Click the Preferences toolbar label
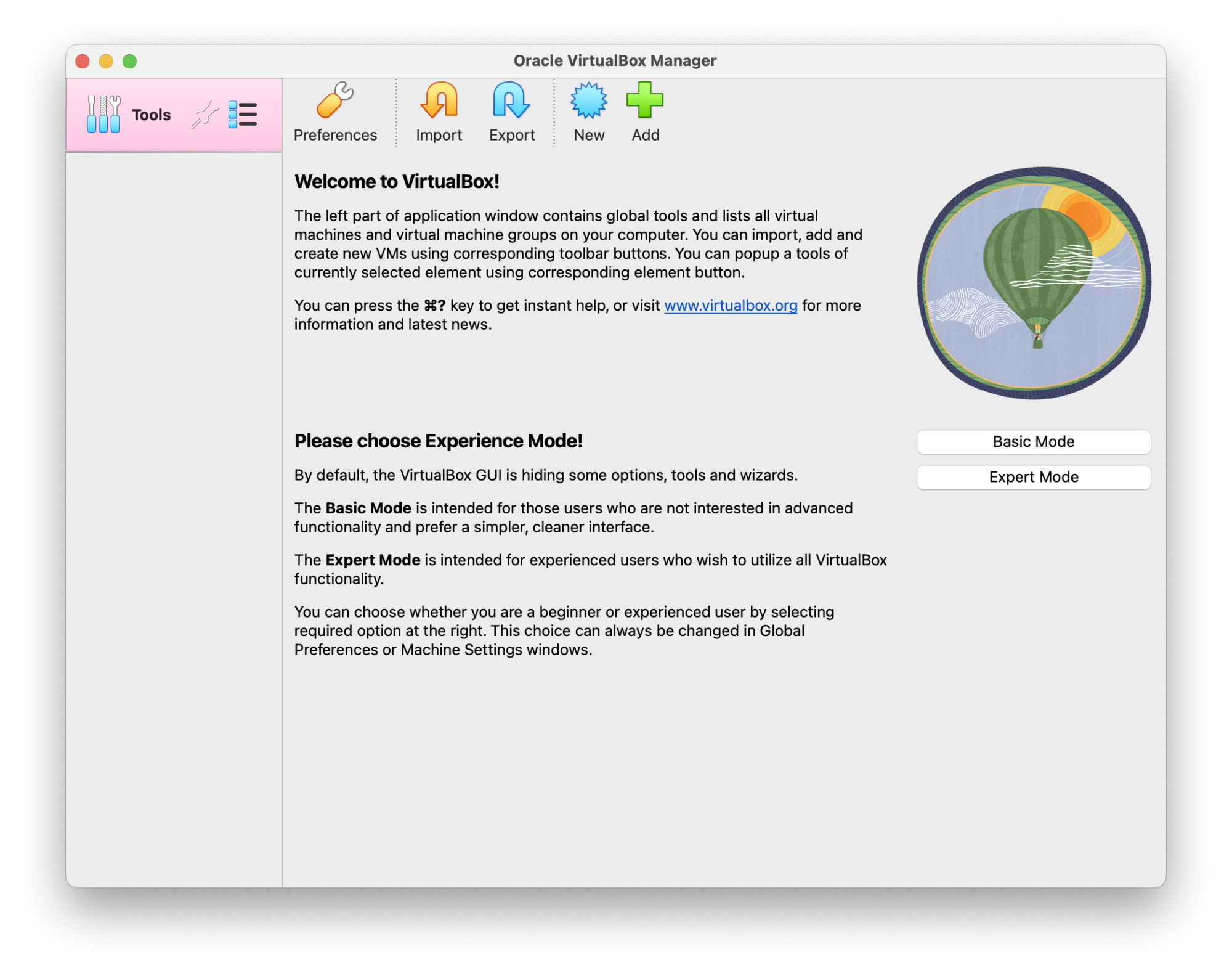 pyautogui.click(x=334, y=135)
